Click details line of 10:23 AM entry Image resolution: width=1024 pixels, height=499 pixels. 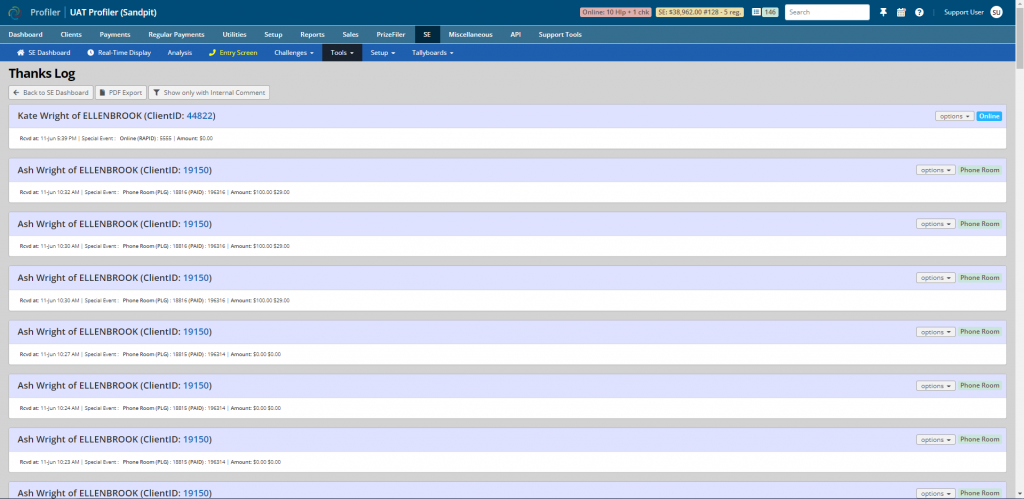150,462
